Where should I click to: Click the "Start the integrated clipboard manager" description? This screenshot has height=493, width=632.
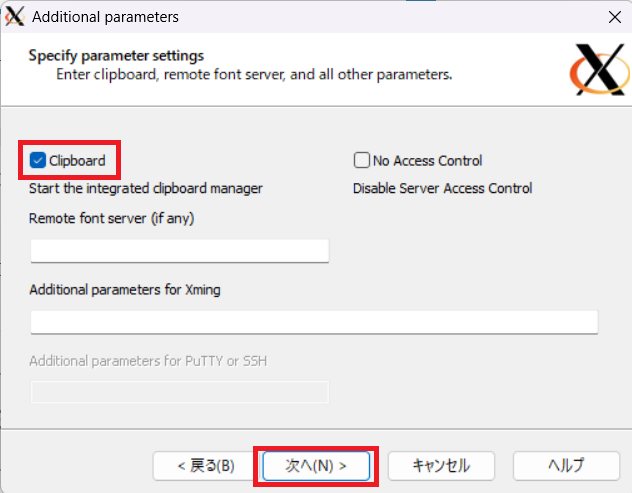[x=146, y=188]
